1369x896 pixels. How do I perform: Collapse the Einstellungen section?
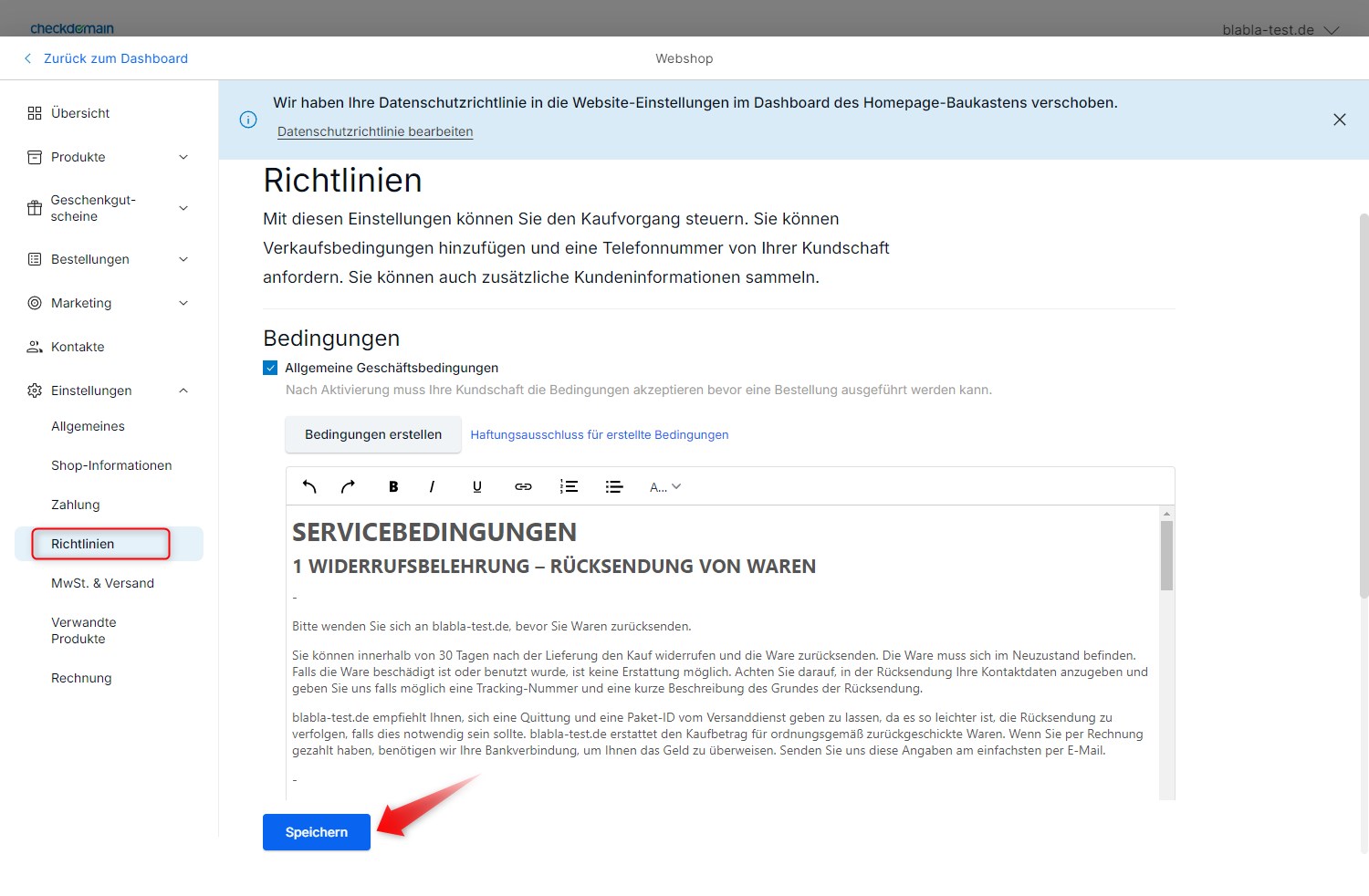182,390
